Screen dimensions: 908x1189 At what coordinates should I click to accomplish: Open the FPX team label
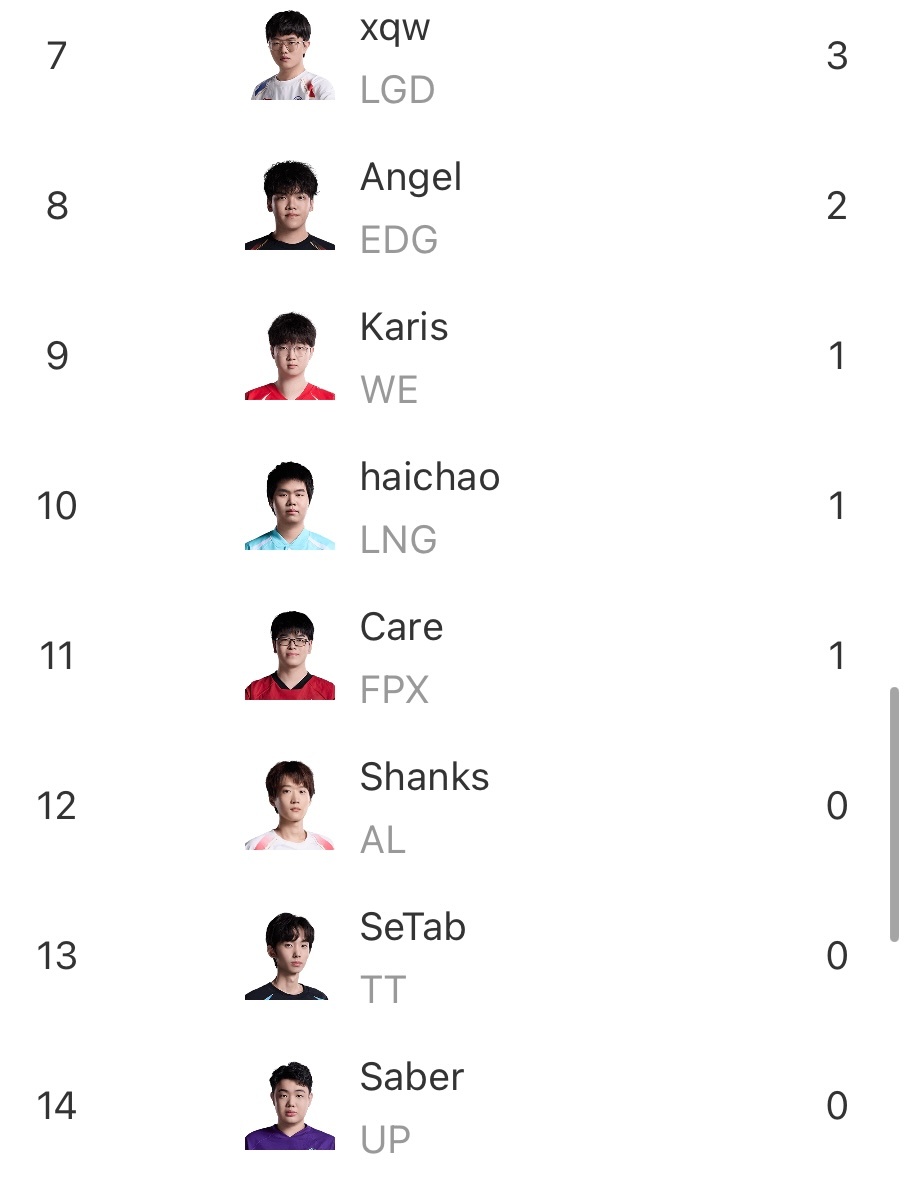click(394, 690)
